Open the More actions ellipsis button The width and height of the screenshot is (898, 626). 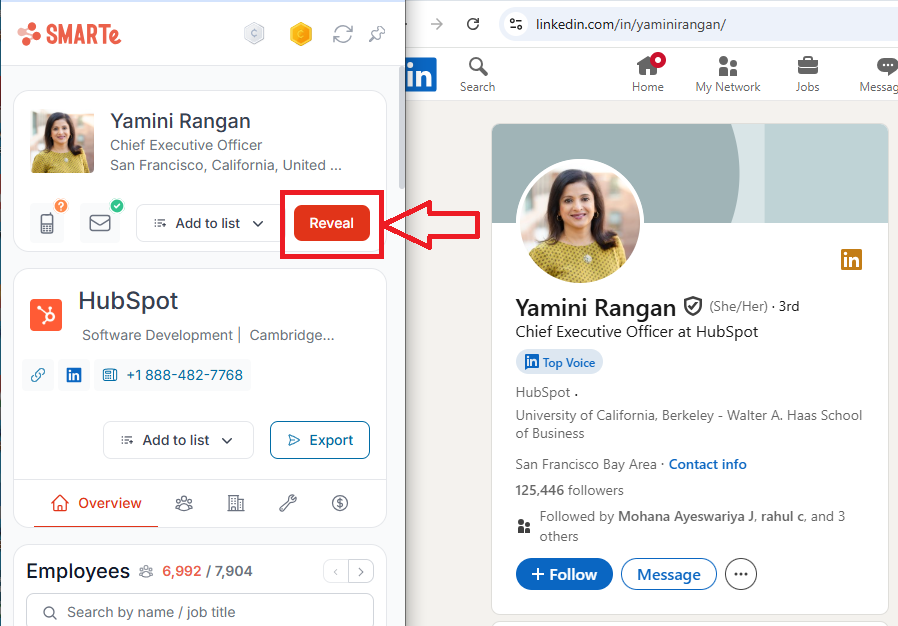(x=741, y=574)
